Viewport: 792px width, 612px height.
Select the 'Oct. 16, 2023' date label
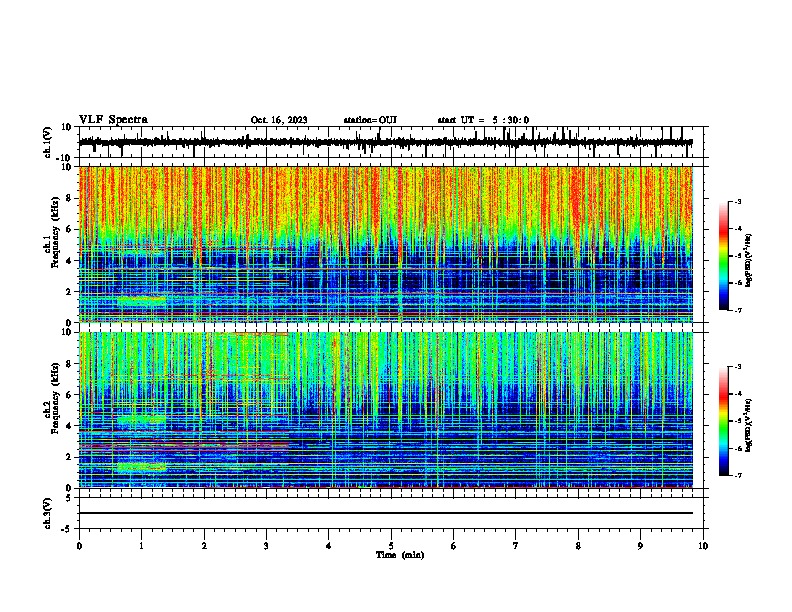click(279, 120)
